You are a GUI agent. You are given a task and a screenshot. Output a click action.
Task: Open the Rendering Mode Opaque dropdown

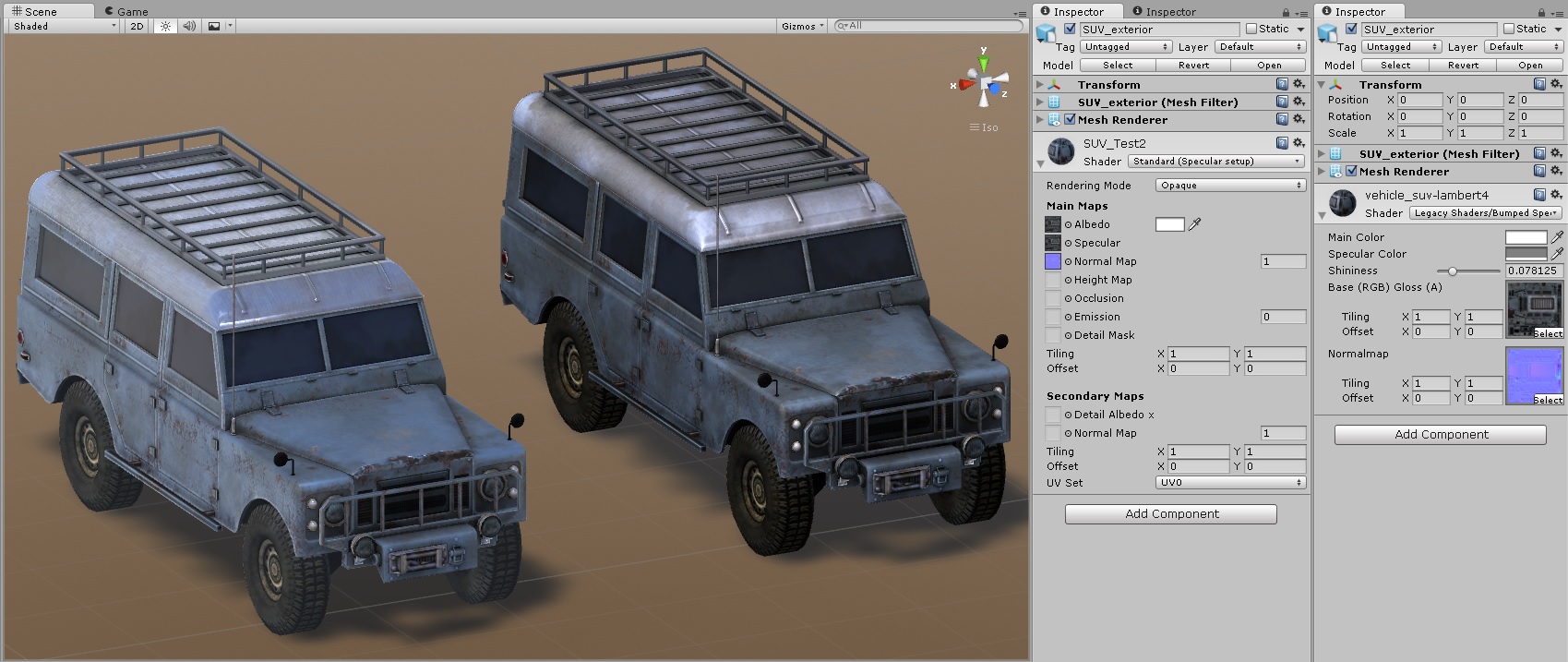coord(1230,186)
